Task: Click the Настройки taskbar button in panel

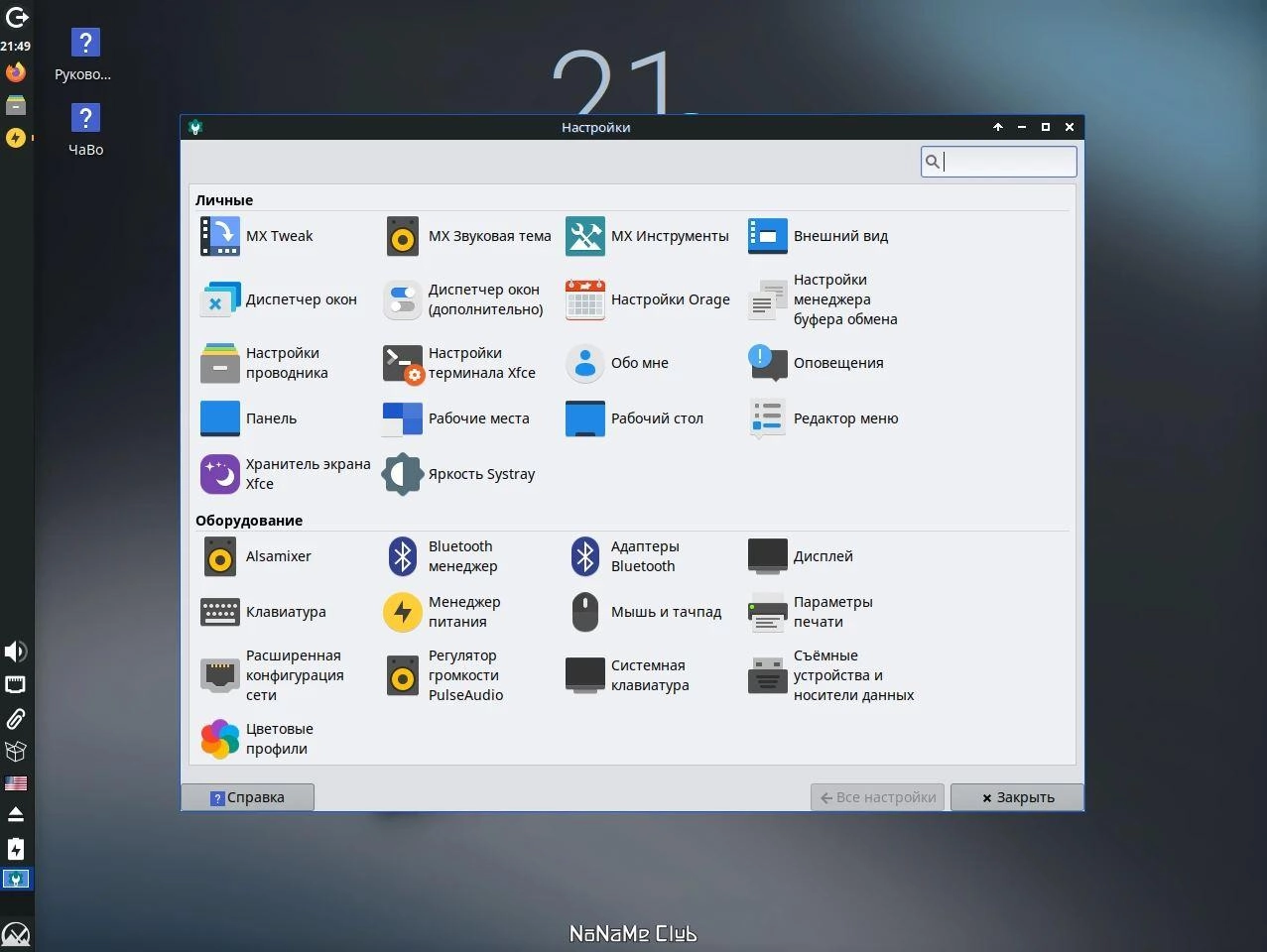Action: (16, 879)
